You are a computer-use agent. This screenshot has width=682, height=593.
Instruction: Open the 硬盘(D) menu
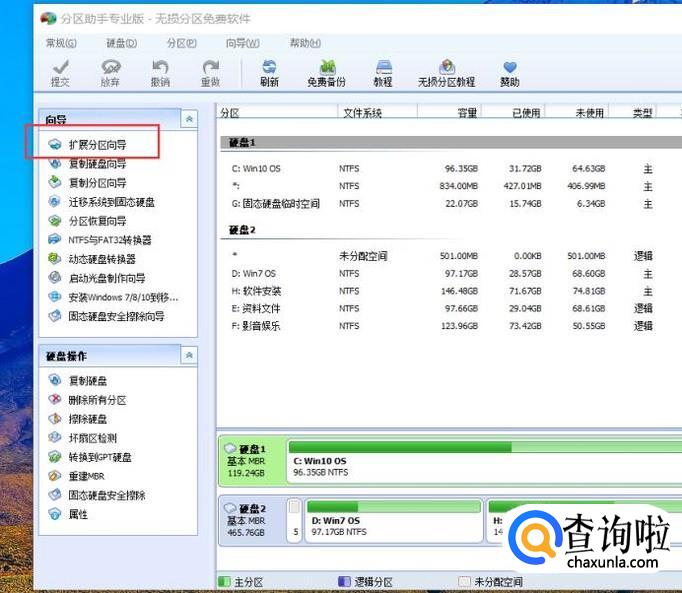[122, 43]
